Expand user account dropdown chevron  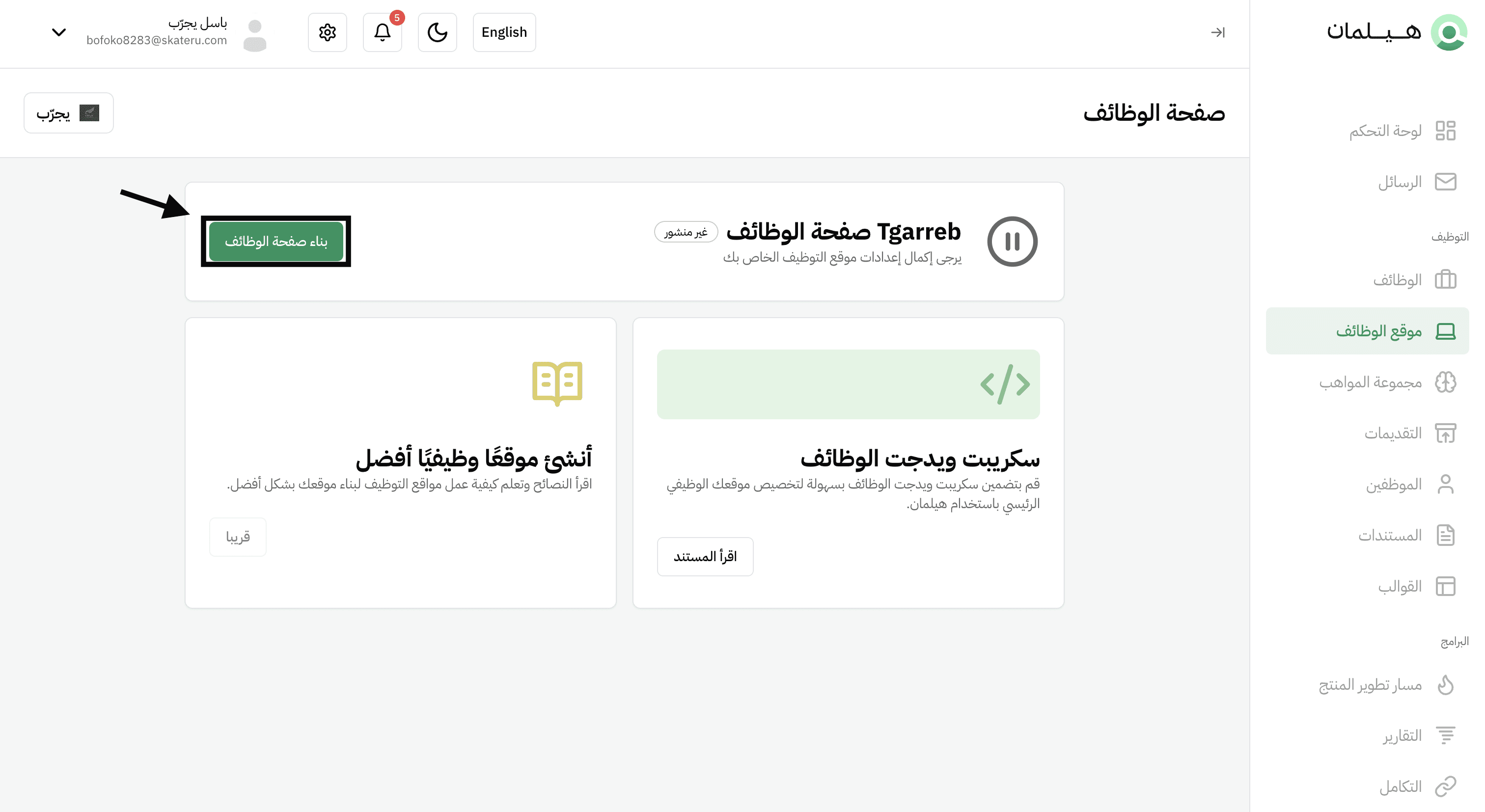[59, 32]
